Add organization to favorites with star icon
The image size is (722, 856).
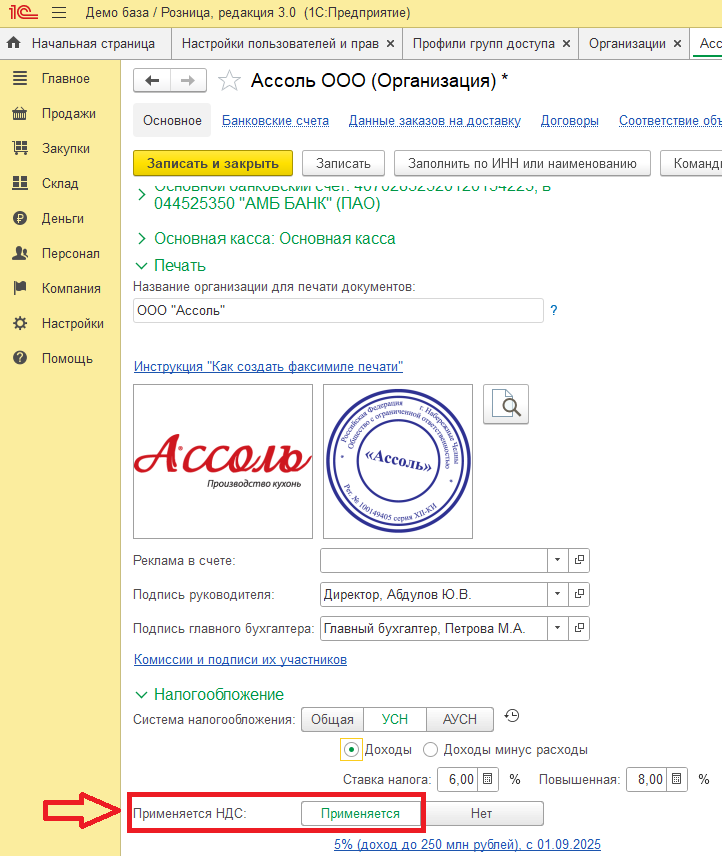click(229, 81)
